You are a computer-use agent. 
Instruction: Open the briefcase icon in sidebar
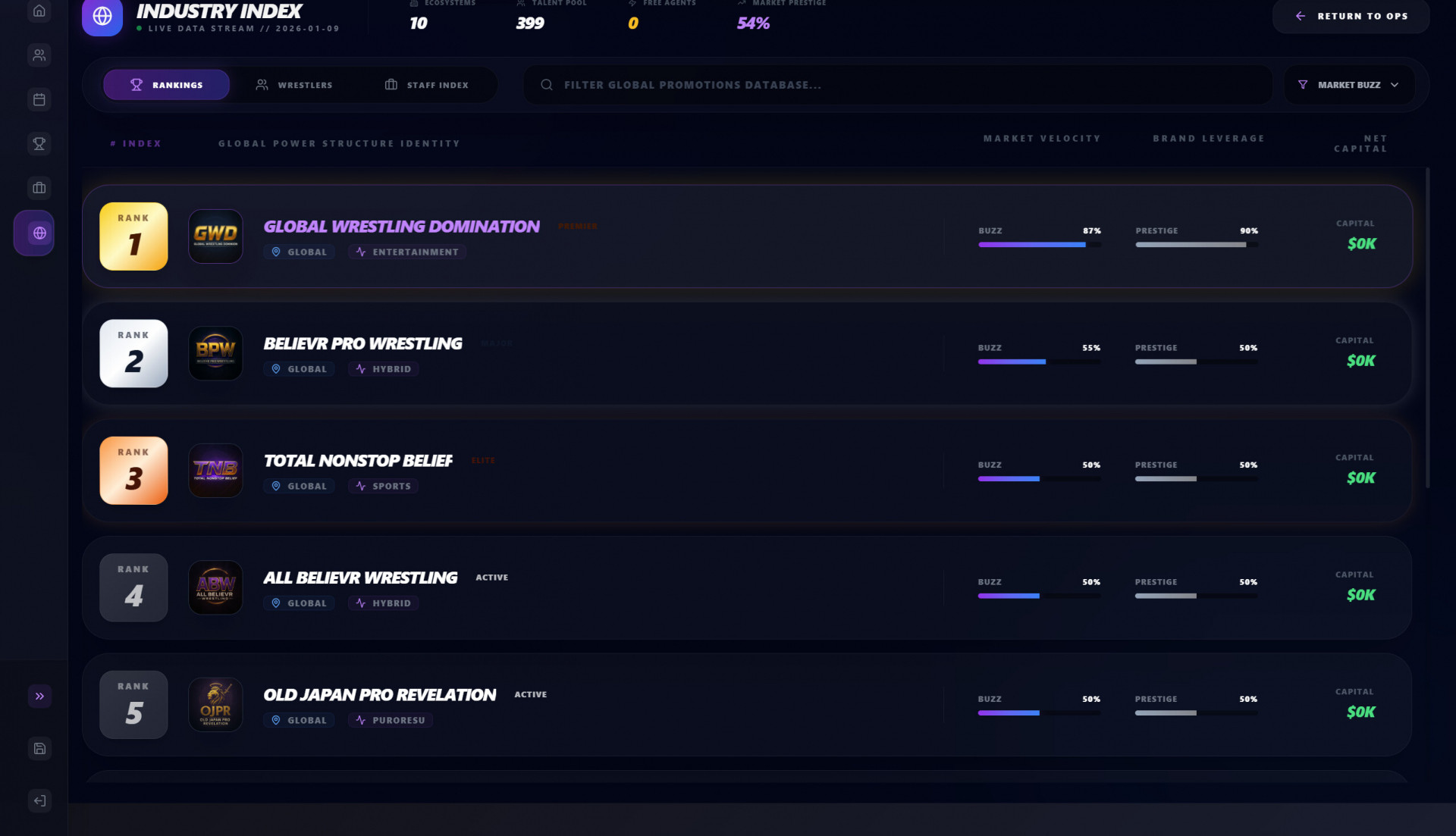tap(39, 188)
